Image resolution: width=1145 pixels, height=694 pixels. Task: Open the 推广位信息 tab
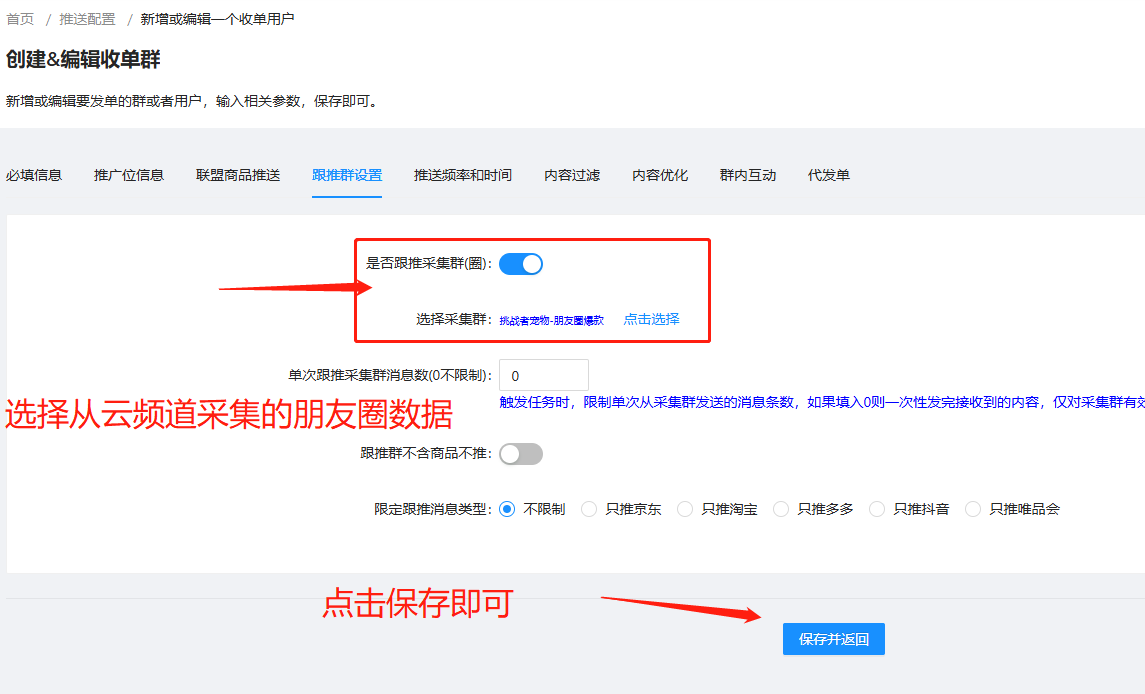[129, 175]
